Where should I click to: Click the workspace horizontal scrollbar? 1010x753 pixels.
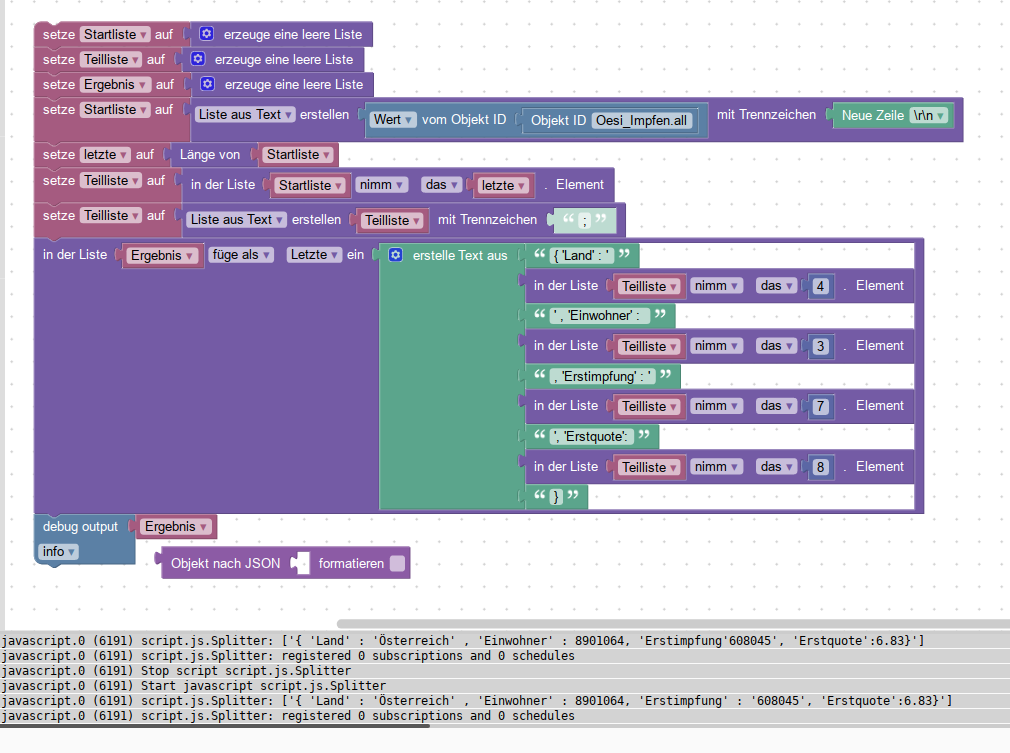point(673,624)
